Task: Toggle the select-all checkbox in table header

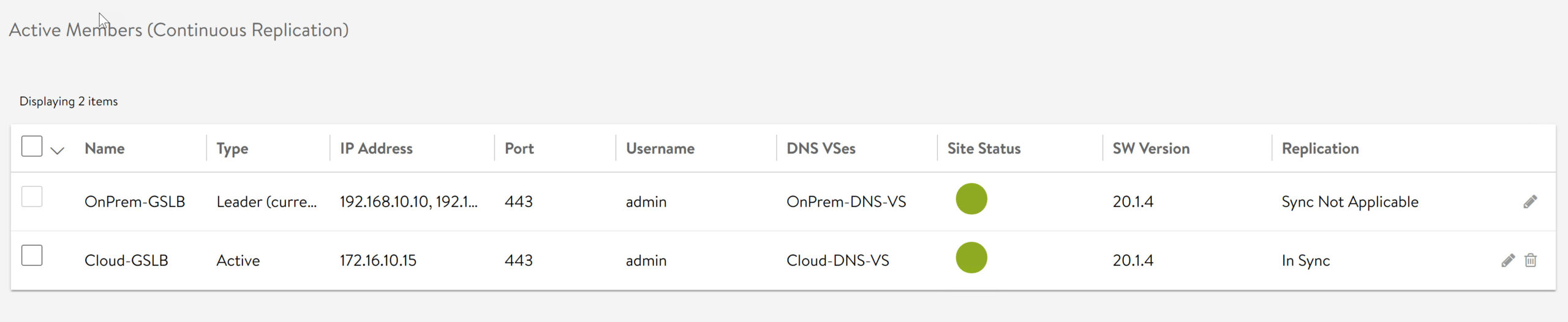Action: [x=32, y=147]
